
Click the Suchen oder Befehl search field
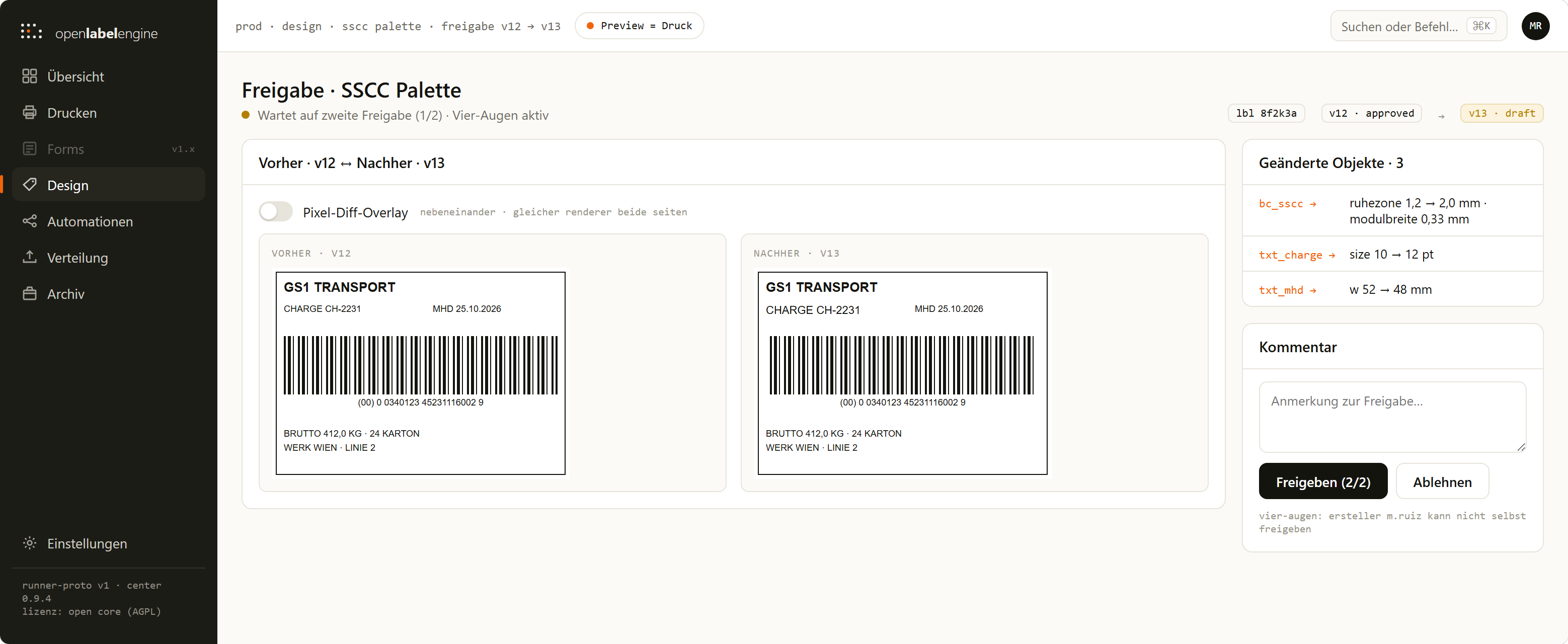click(1418, 26)
